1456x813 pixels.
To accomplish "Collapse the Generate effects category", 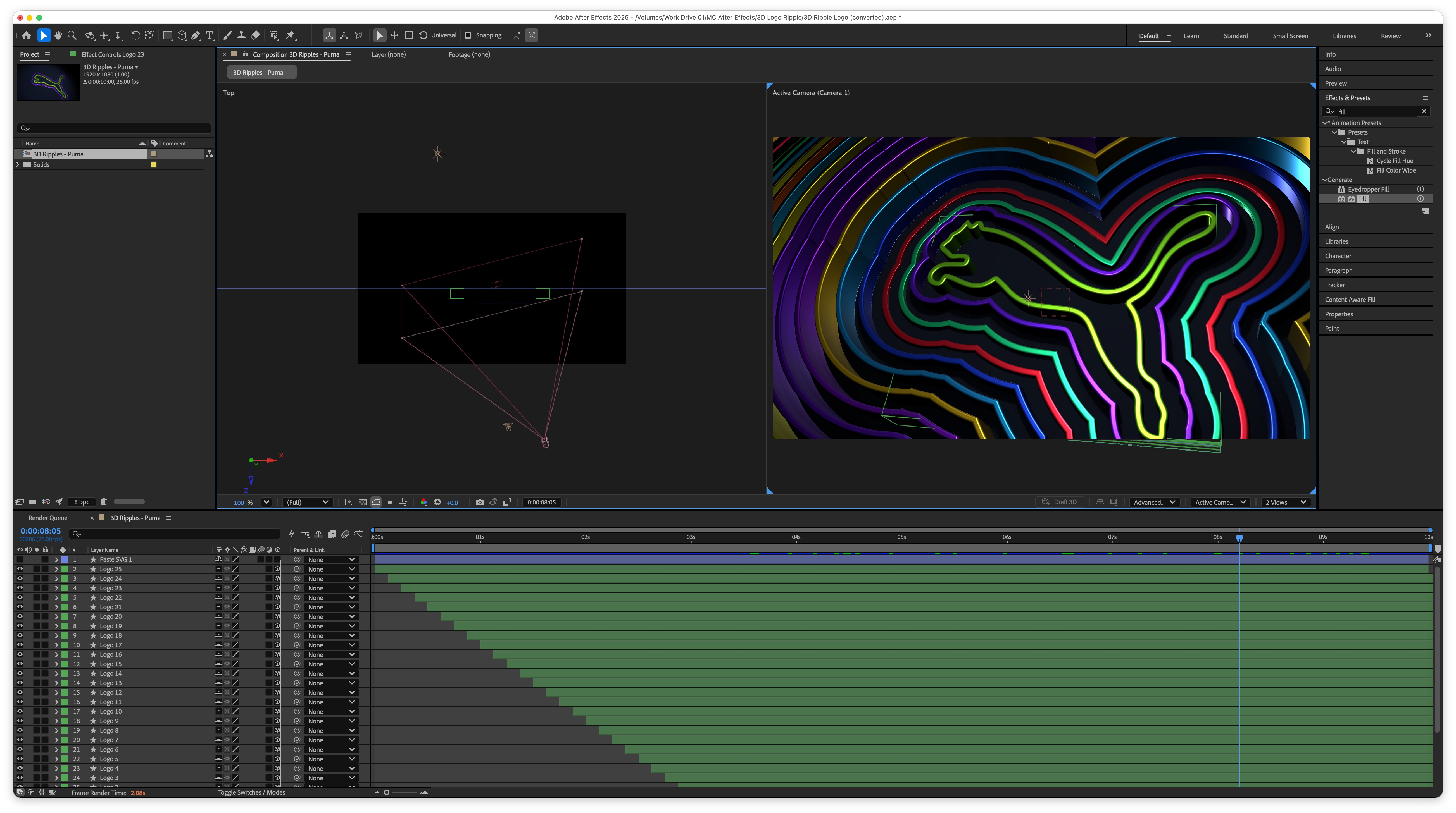I will click(1325, 180).
